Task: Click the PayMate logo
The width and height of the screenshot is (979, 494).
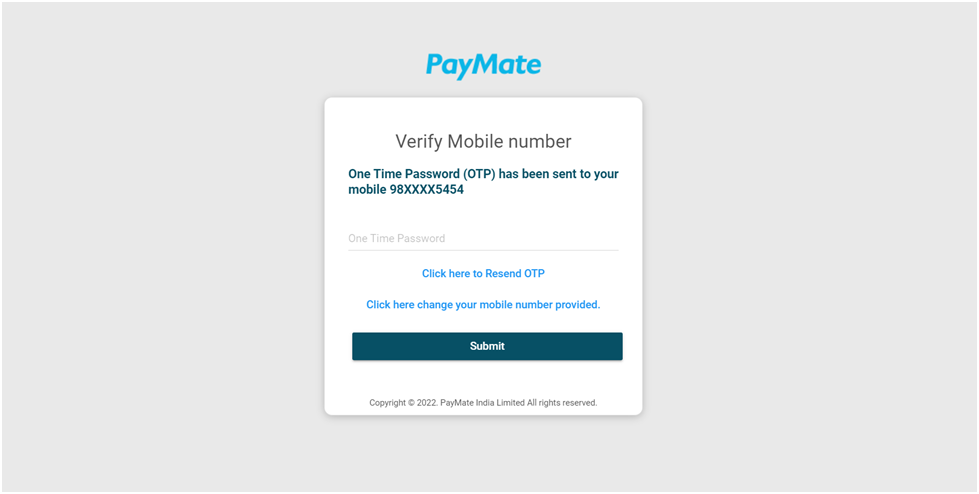Action: (x=483, y=66)
